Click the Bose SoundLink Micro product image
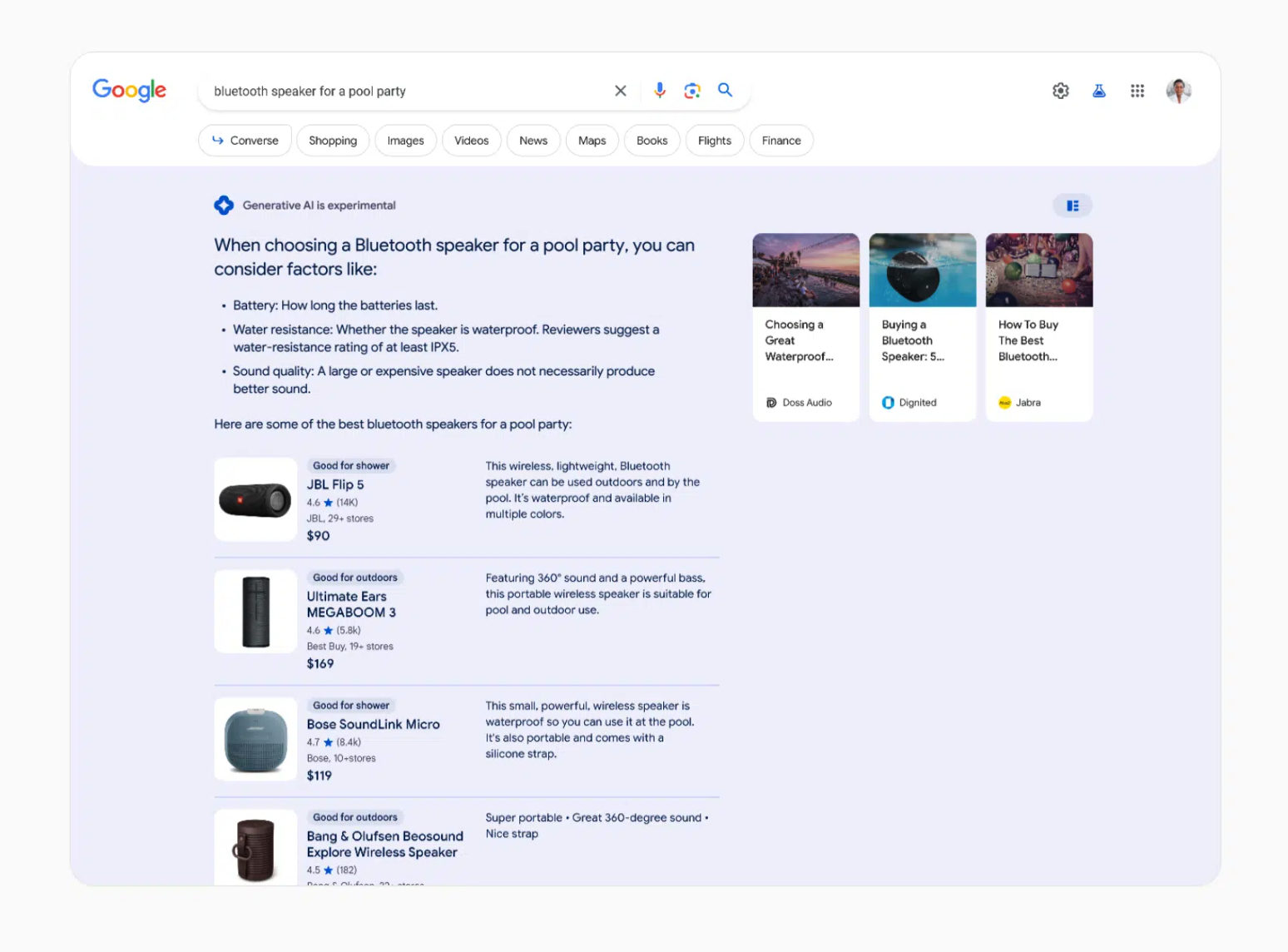 [x=255, y=739]
